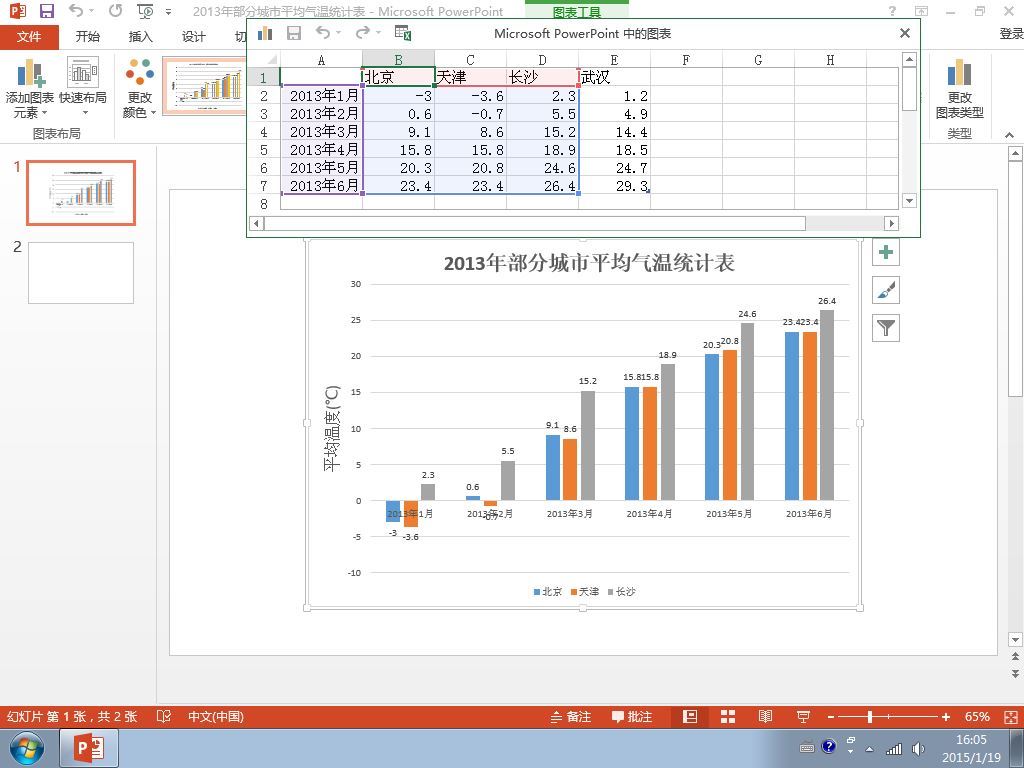Click the Redo icon in PowerPoint title bar

coord(116,11)
